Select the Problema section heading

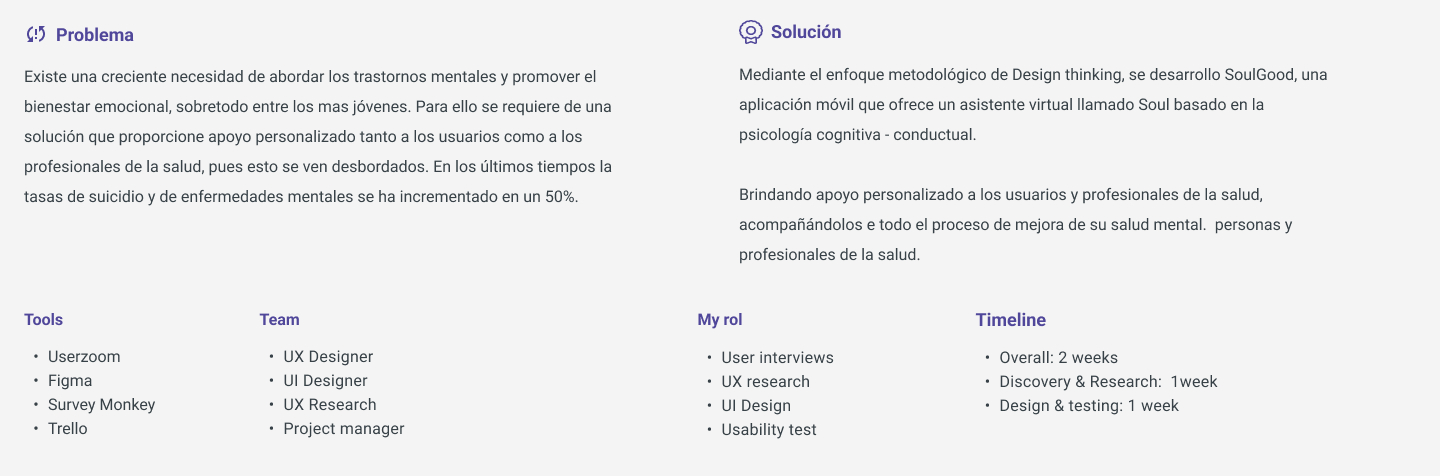coord(94,35)
